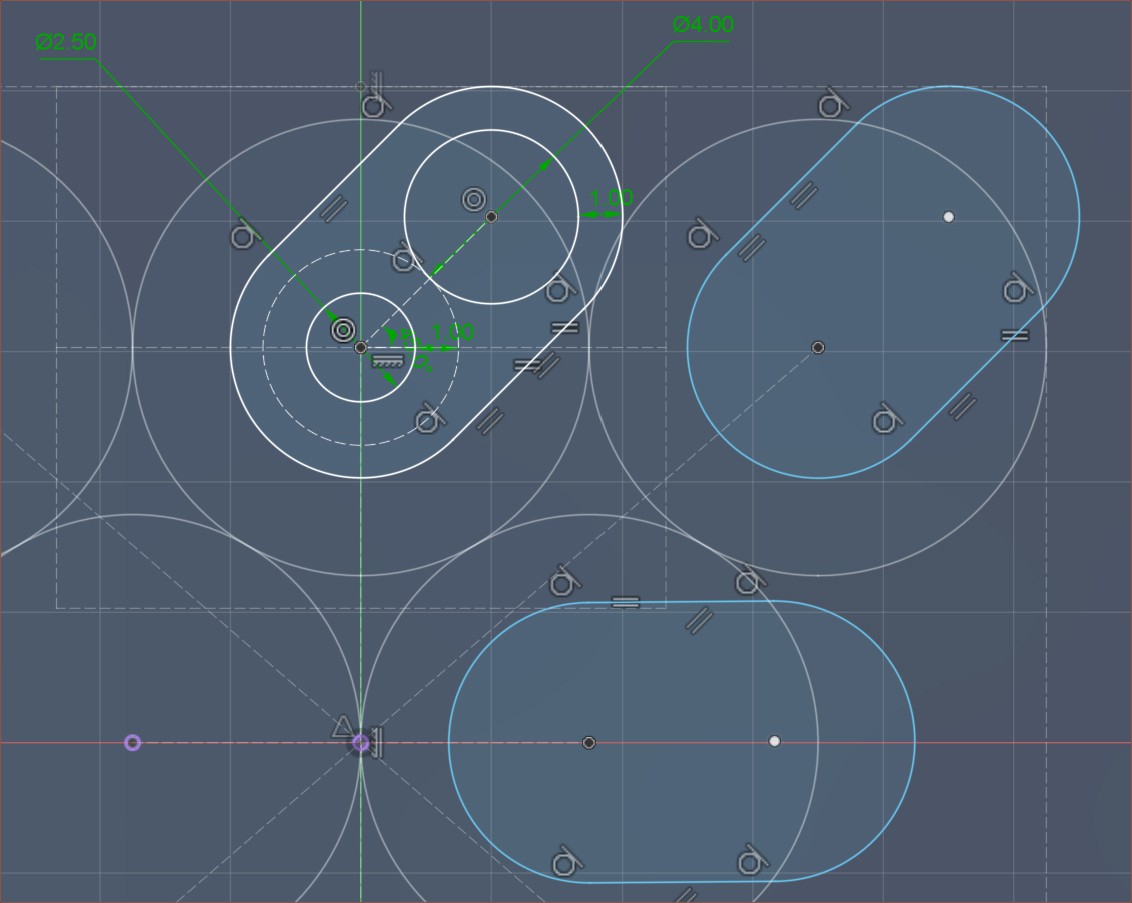The width and height of the screenshot is (1132, 903).
Task: Select the concentric constraint icon by the small circle center
Action: pos(343,330)
